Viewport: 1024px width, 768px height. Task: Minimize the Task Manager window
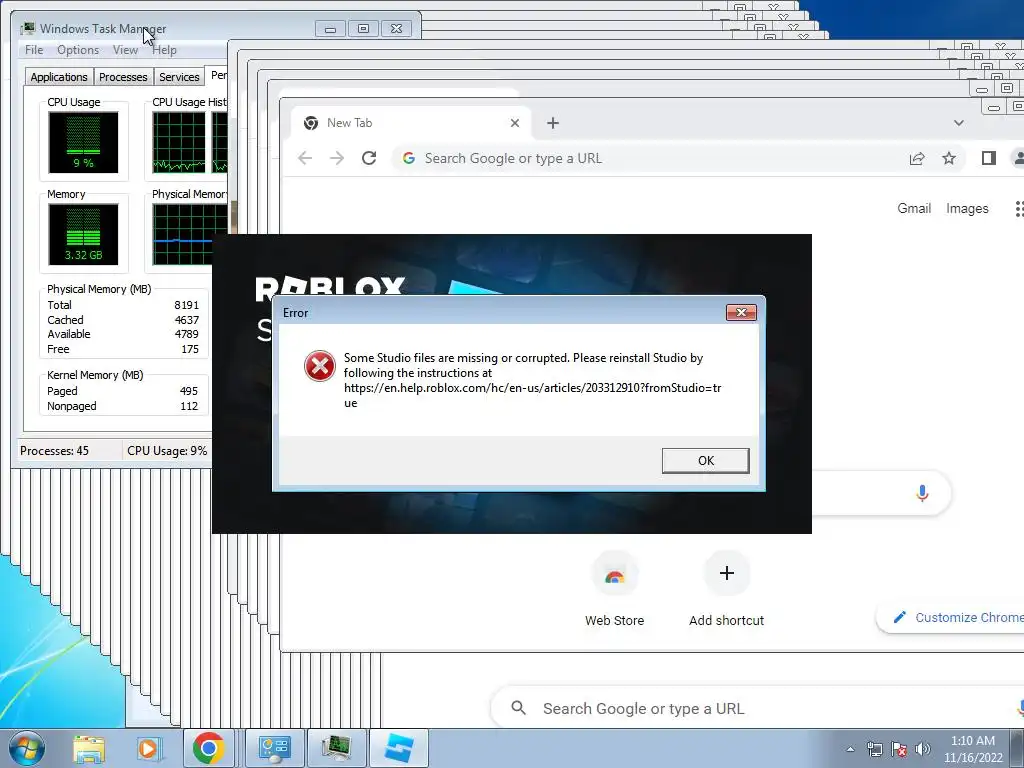point(330,29)
